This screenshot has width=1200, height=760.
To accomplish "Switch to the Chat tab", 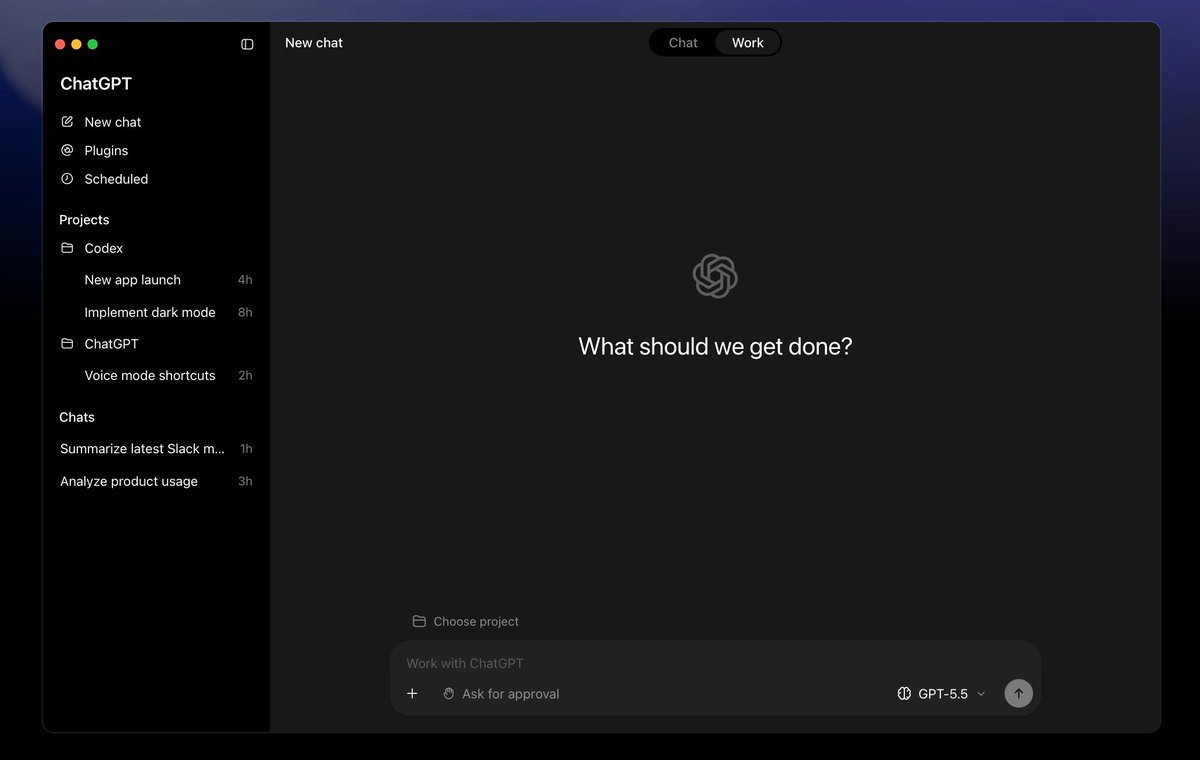I will 683,43.
